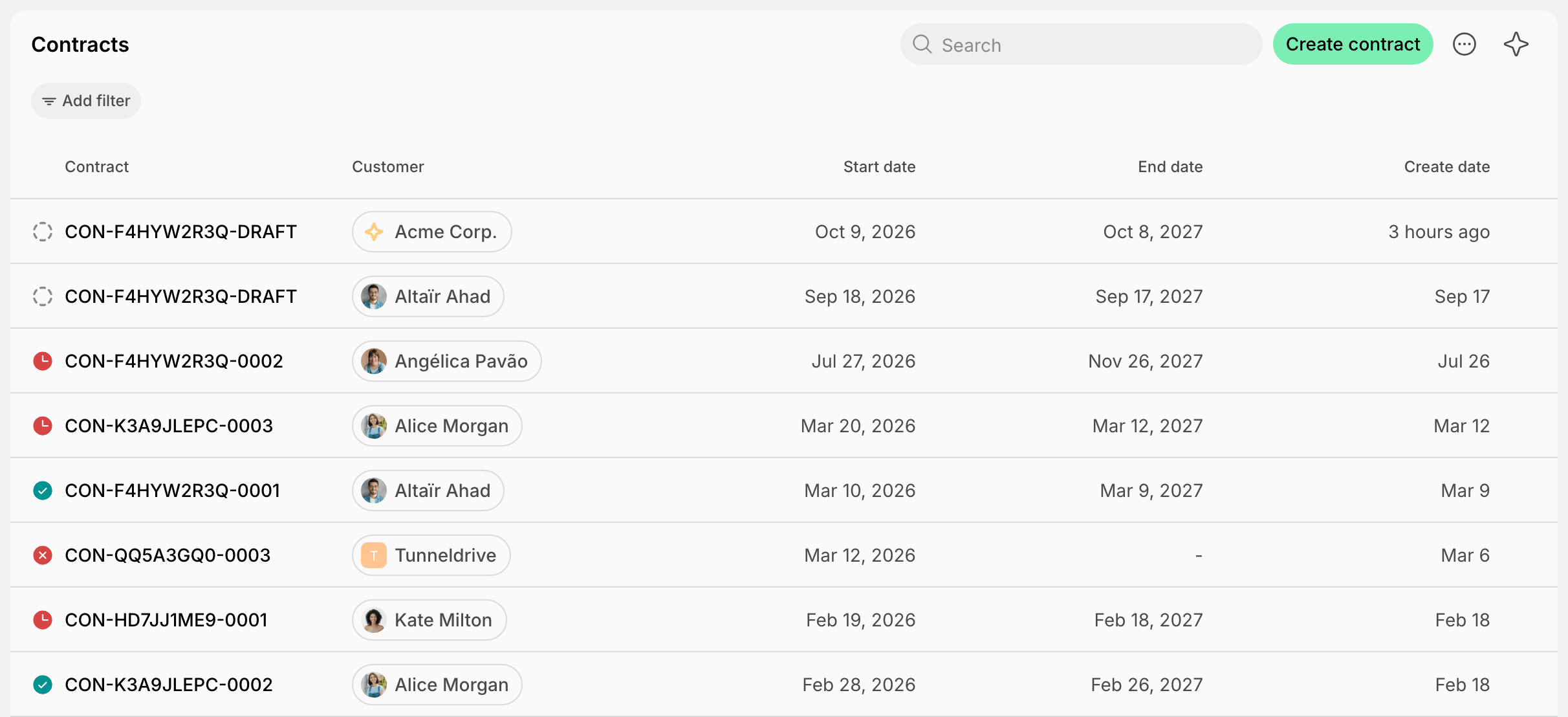
Task: Sort by the End date column
Action: (1170, 167)
